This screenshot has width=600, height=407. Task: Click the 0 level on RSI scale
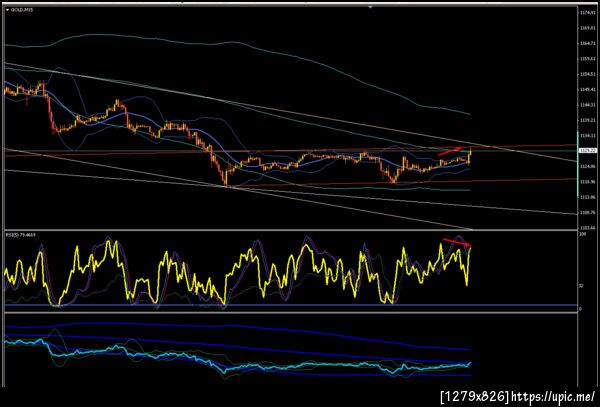pyautogui.click(x=580, y=309)
